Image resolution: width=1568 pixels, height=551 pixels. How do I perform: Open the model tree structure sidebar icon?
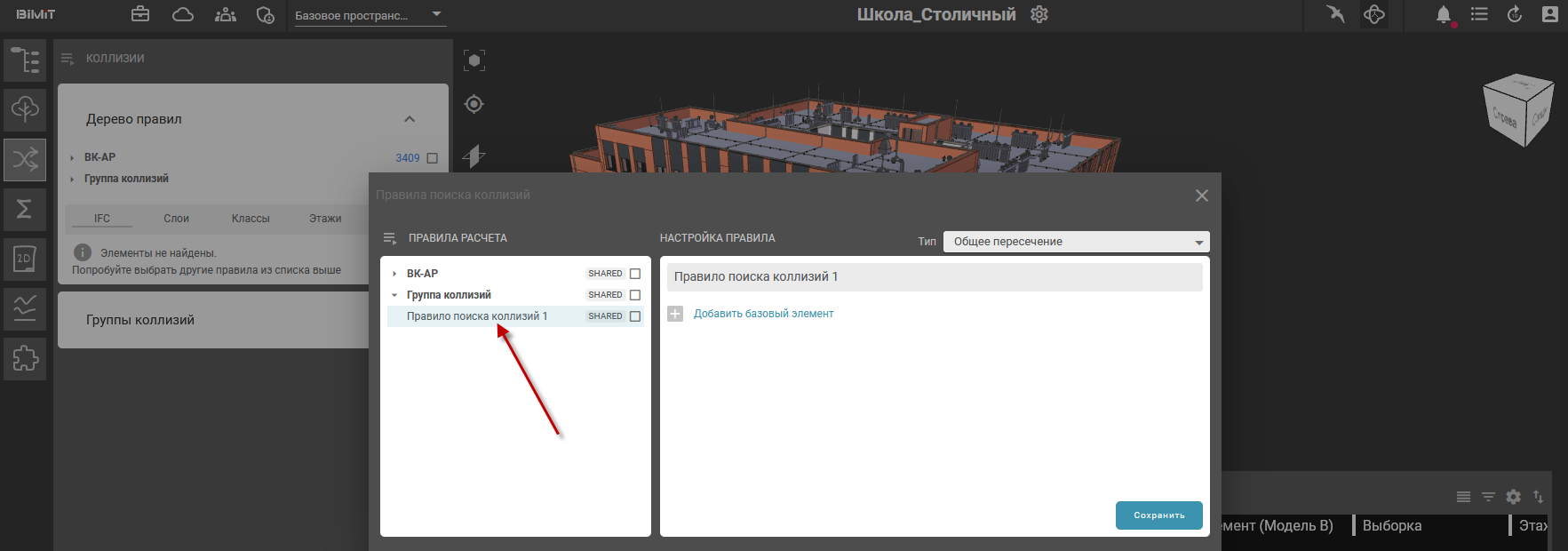[x=25, y=60]
